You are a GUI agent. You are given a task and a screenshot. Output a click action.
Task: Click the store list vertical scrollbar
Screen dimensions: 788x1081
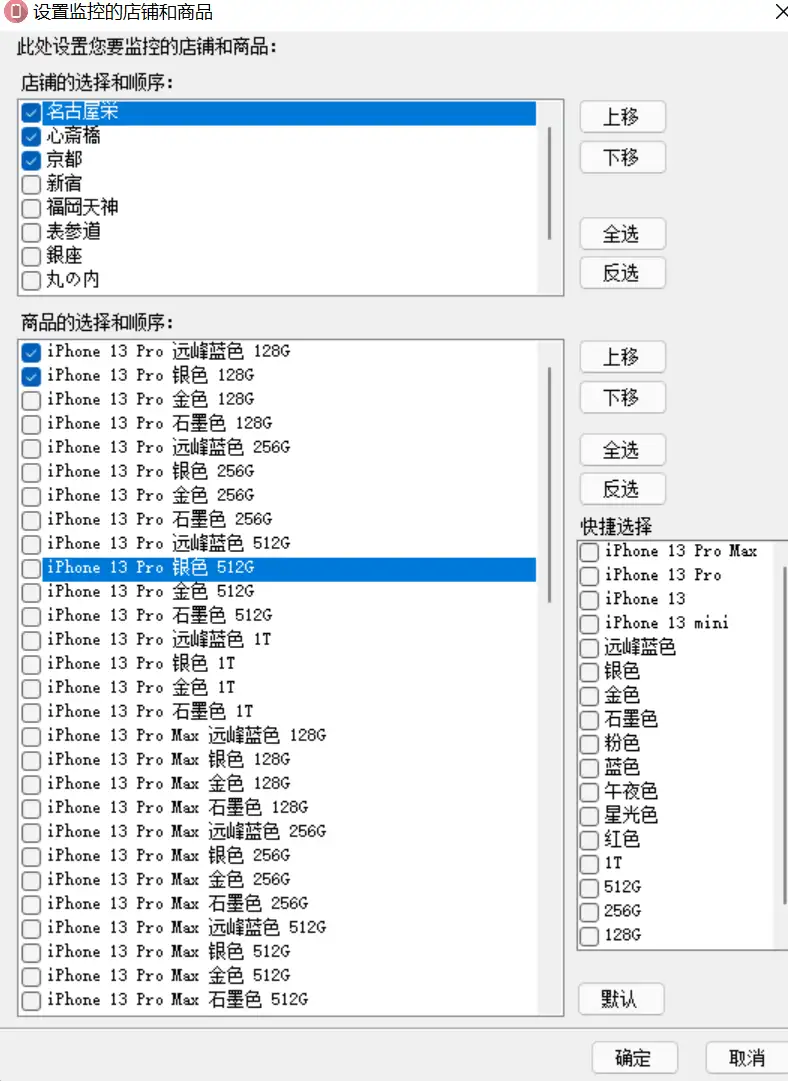[549, 183]
